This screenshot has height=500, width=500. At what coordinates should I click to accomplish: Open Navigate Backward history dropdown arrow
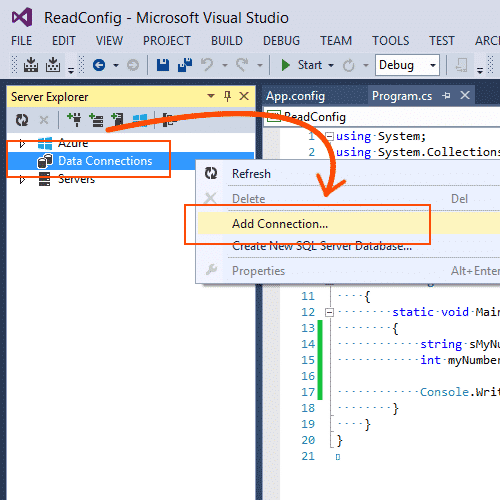coord(116,65)
